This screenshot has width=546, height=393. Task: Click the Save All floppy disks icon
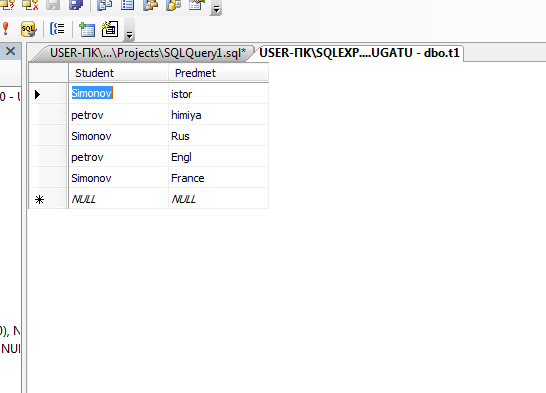(x=76, y=5)
